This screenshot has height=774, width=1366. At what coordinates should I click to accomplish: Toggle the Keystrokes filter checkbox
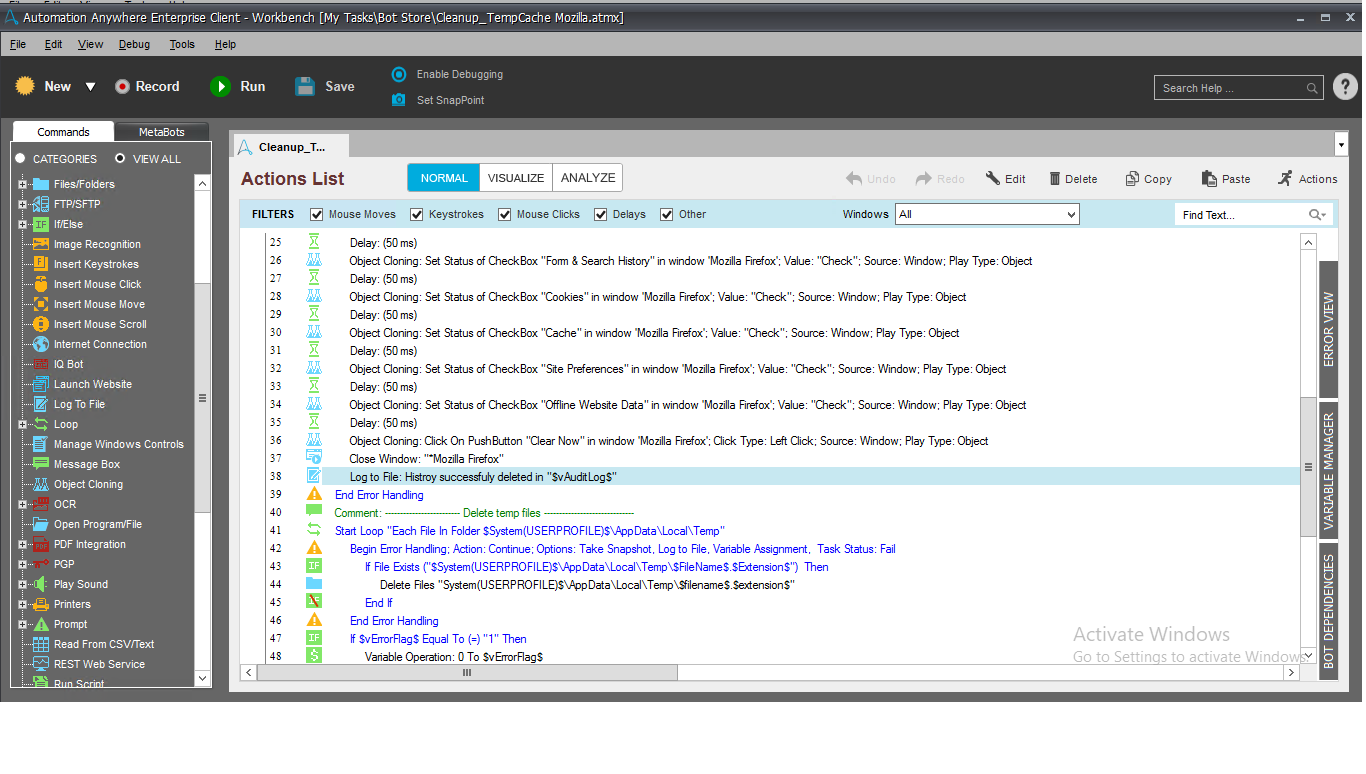pyautogui.click(x=417, y=214)
